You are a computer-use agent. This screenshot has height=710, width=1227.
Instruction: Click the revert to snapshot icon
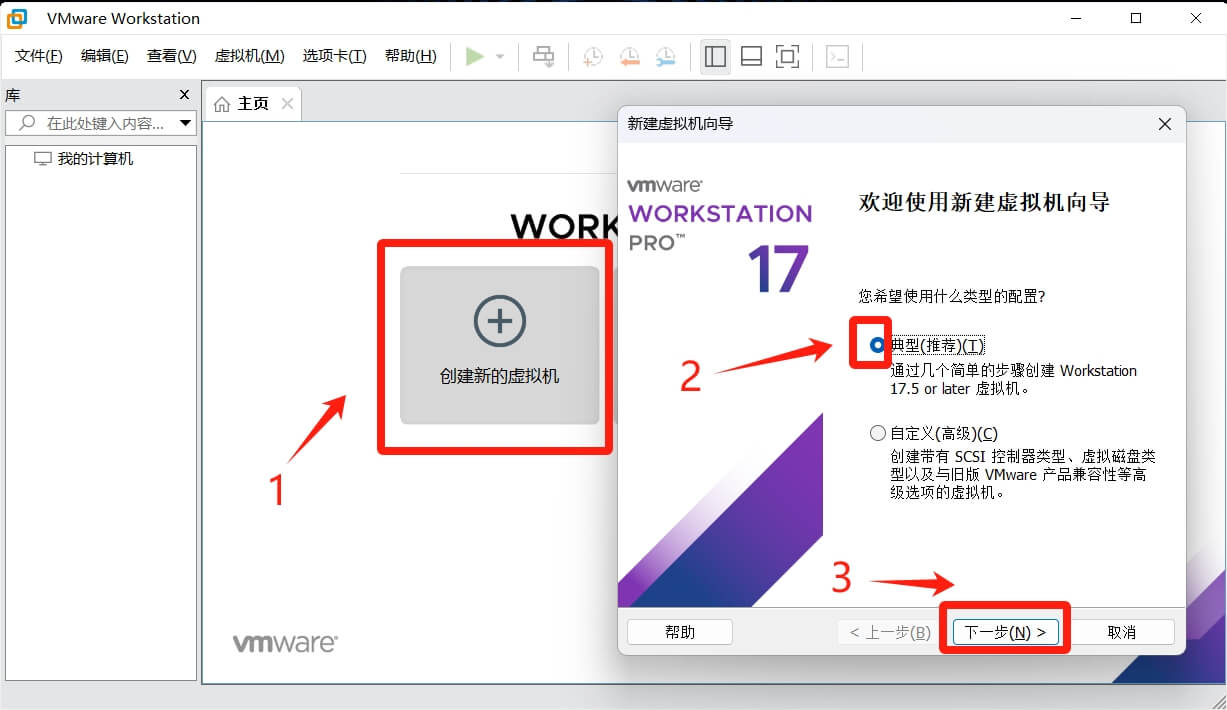tap(629, 57)
